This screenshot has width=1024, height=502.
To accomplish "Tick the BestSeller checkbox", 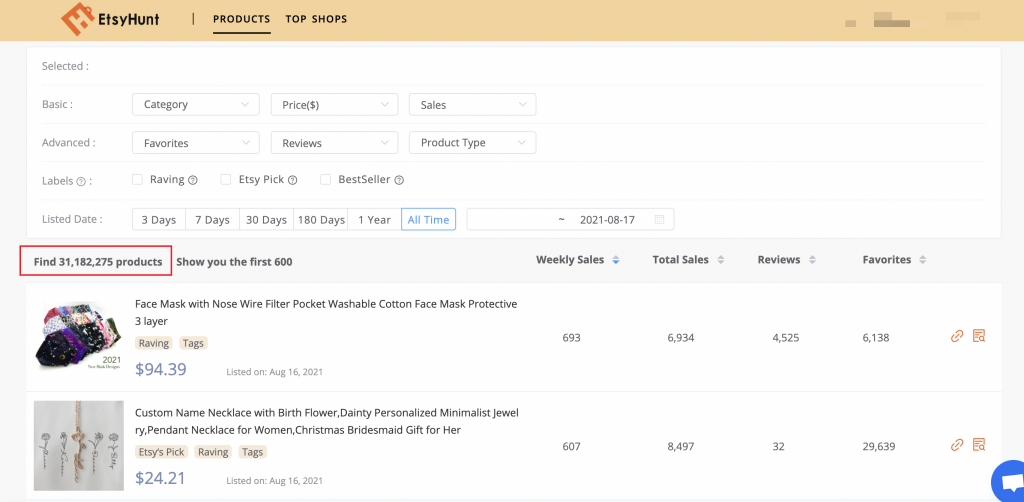I will 326,180.
